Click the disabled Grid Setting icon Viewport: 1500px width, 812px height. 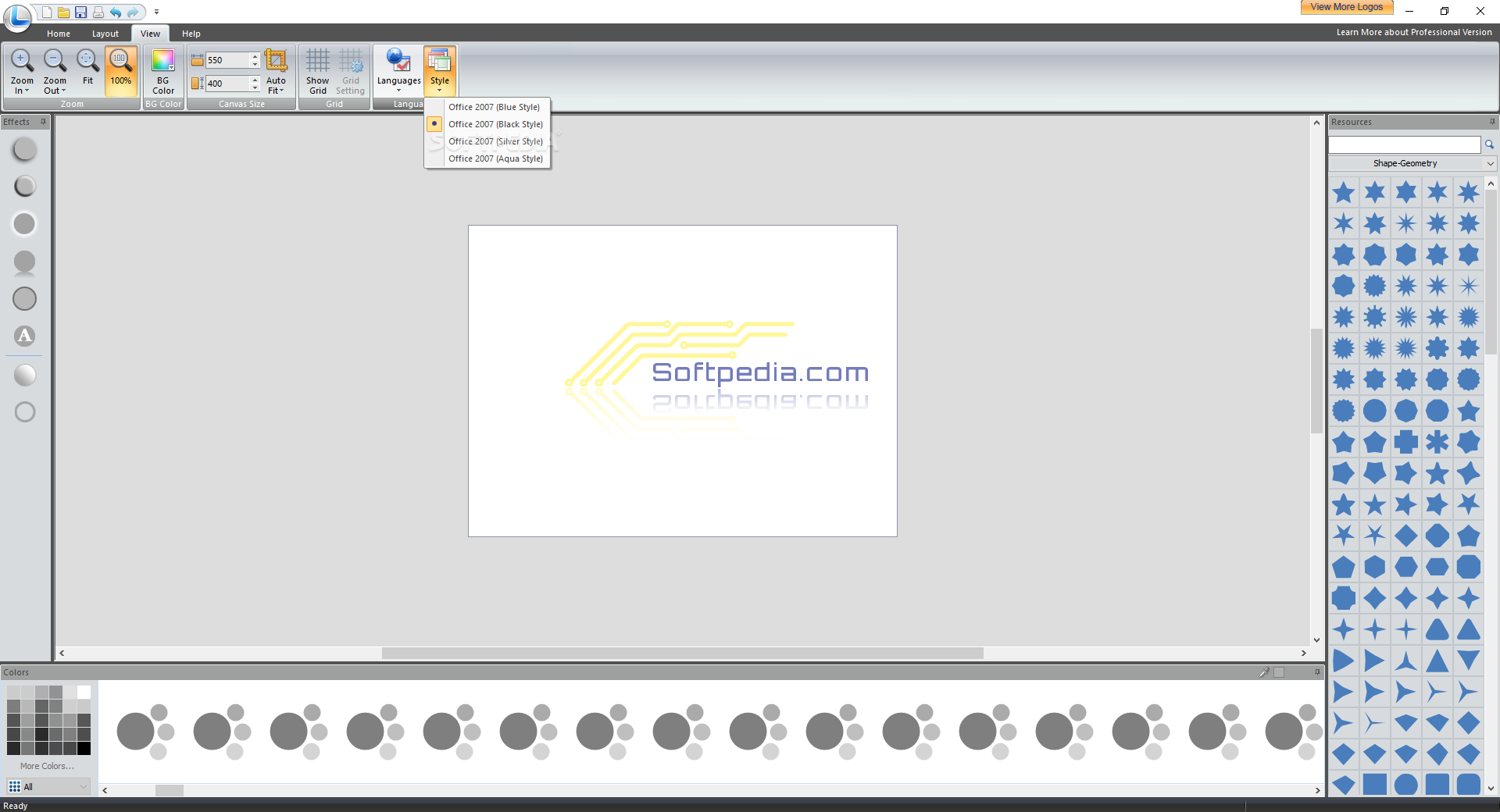(351, 61)
